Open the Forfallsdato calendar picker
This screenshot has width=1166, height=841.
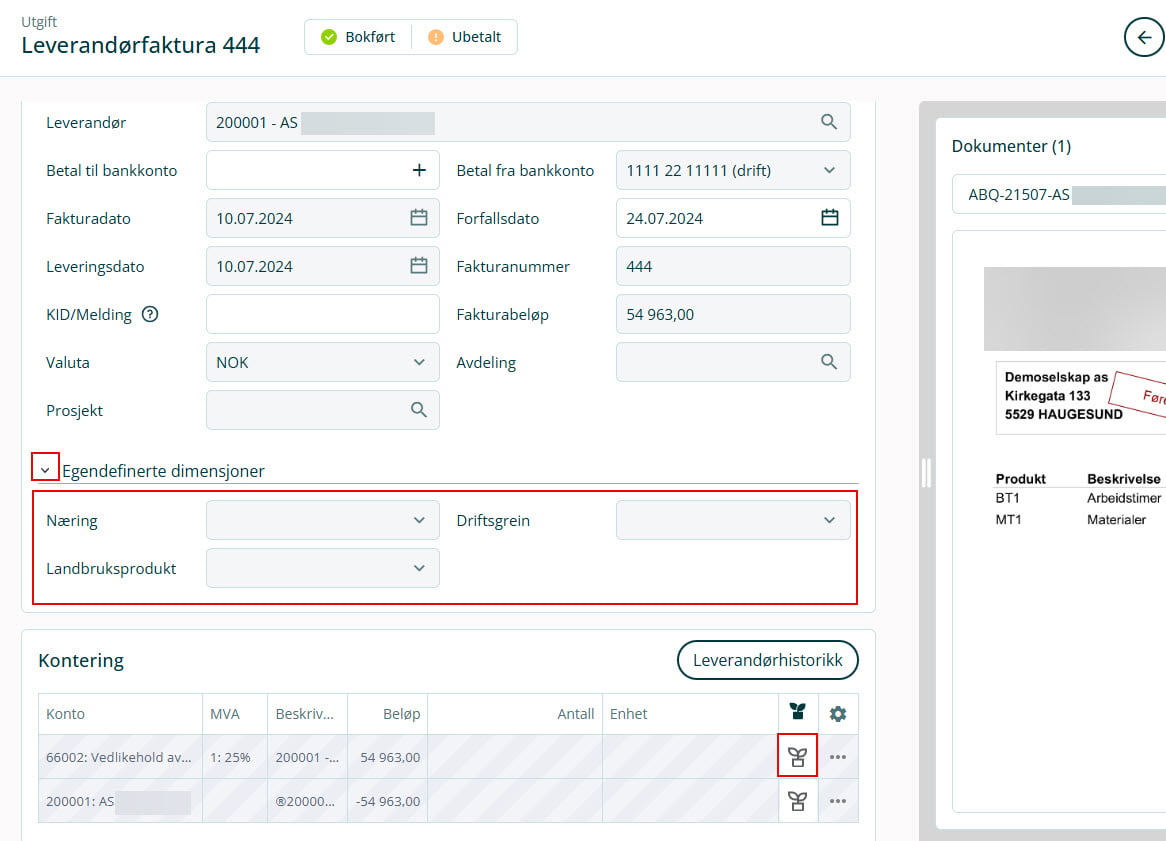click(829, 218)
